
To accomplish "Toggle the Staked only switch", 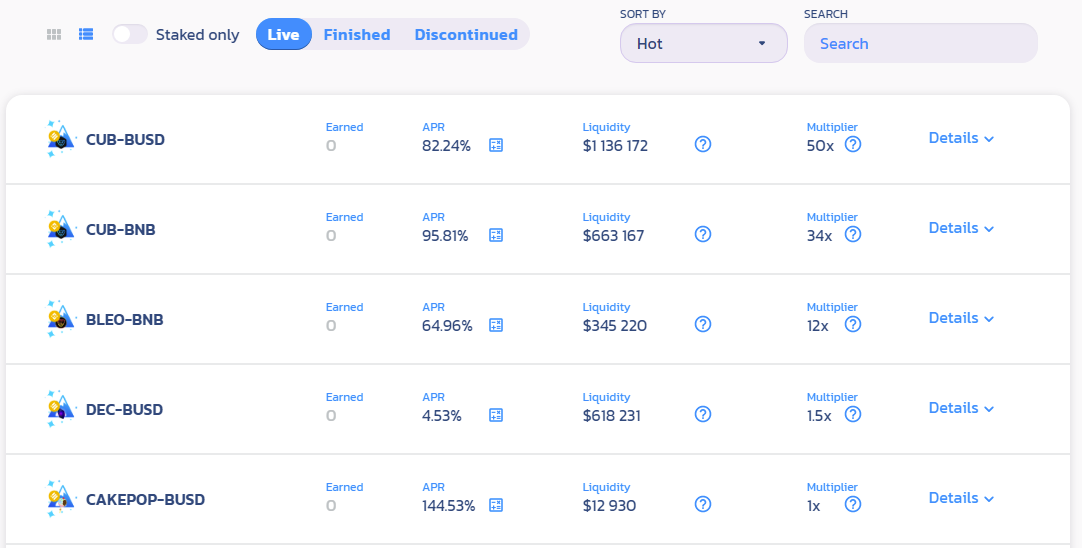I will point(130,35).
